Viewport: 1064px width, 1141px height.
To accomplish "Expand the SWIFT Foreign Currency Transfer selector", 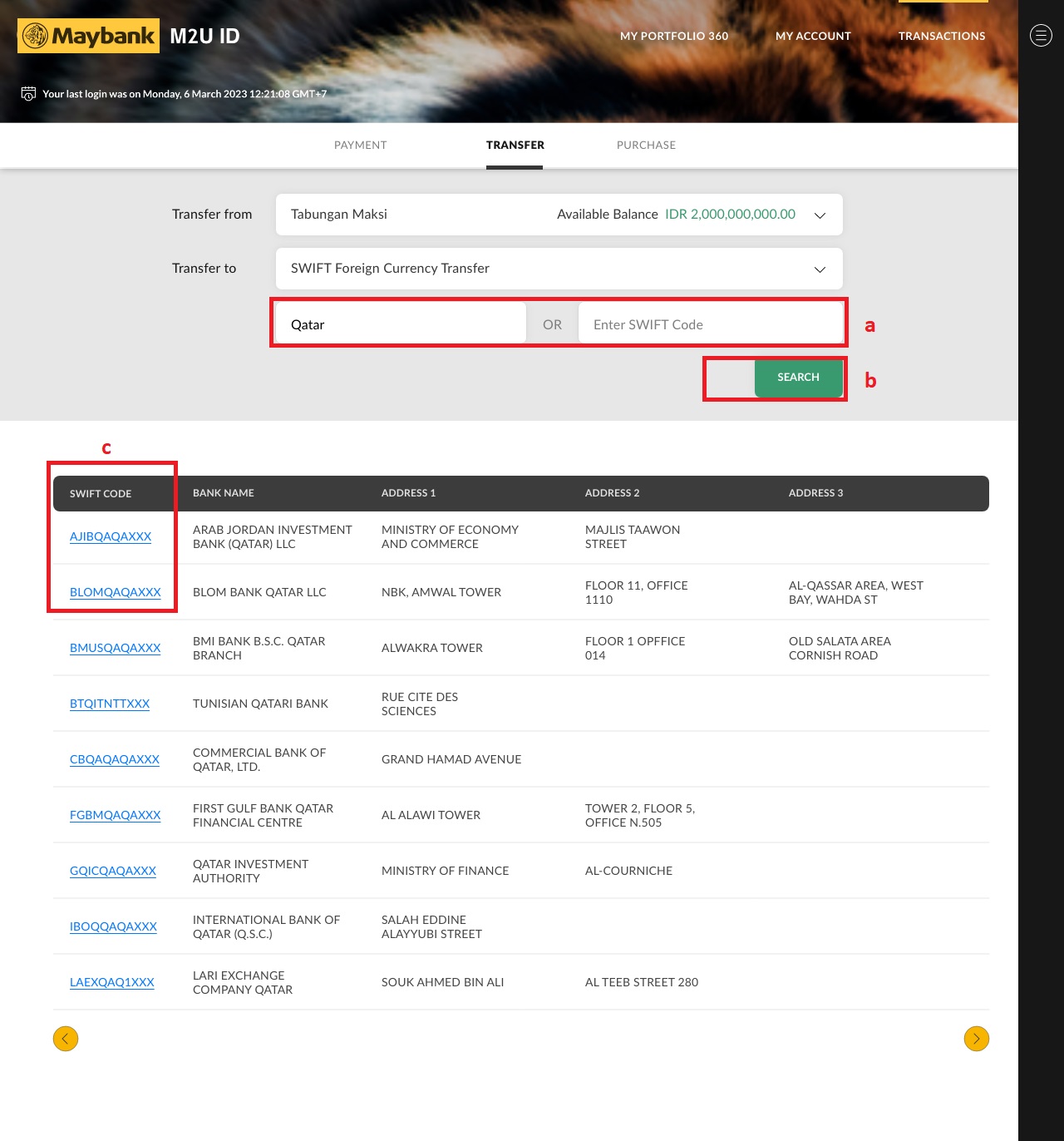I will 819,269.
